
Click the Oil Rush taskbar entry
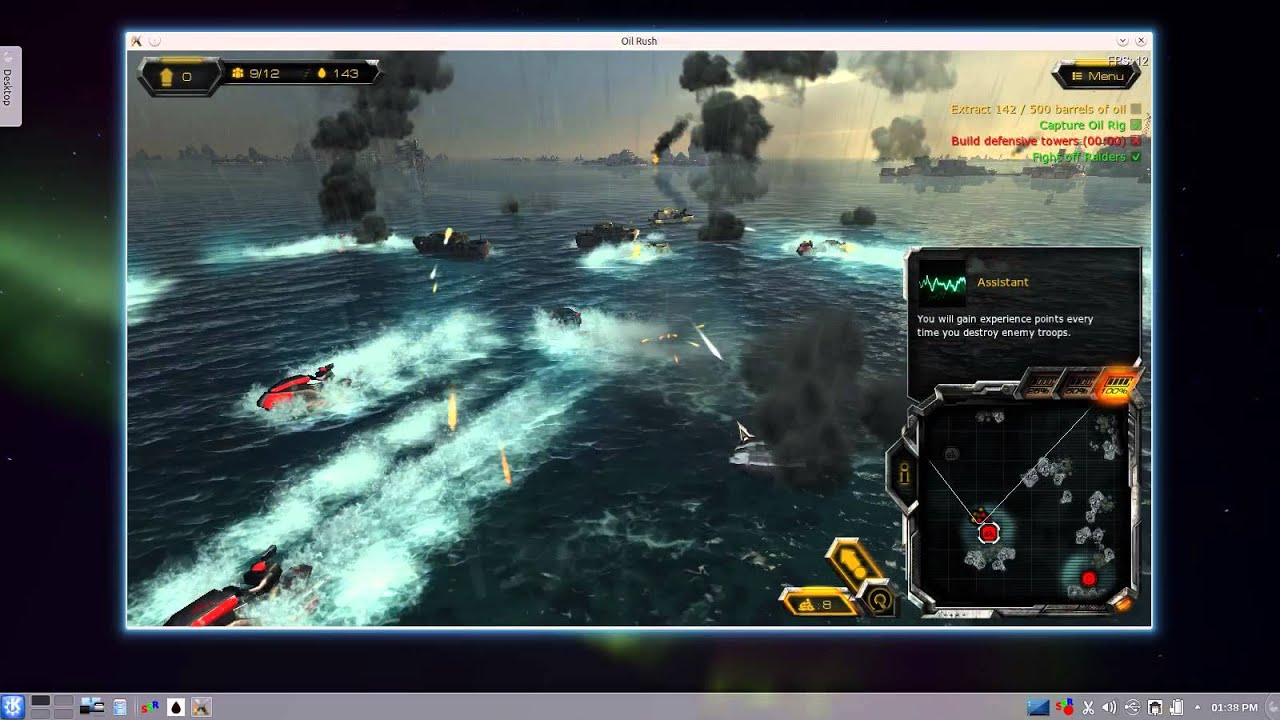coord(202,707)
